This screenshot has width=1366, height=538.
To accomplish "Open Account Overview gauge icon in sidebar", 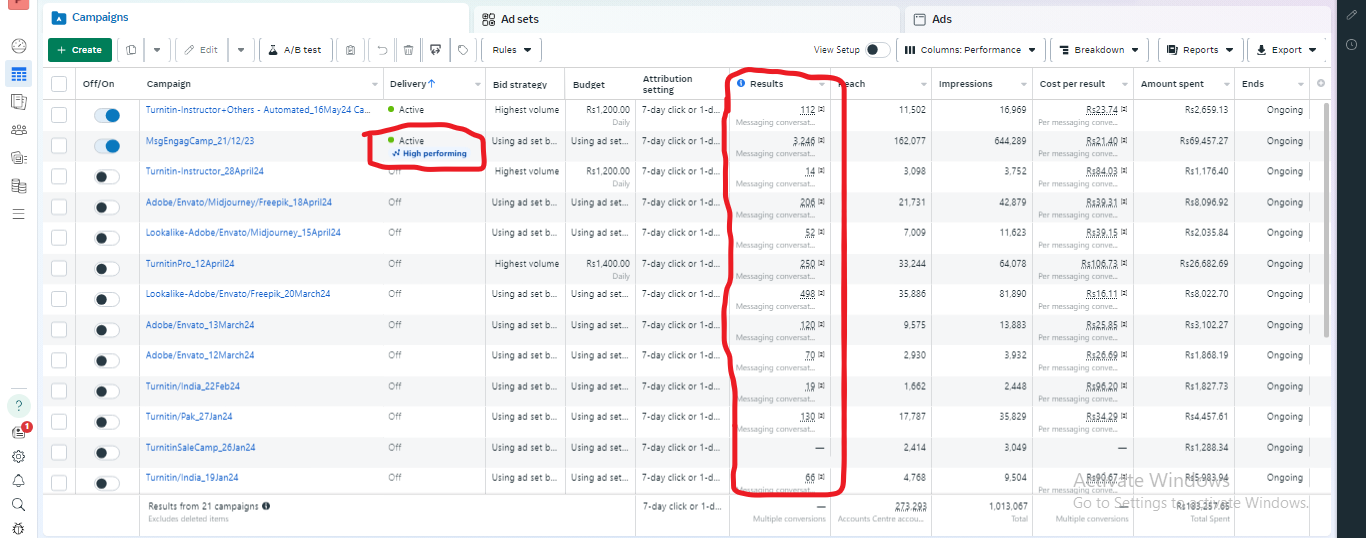I will [19, 46].
